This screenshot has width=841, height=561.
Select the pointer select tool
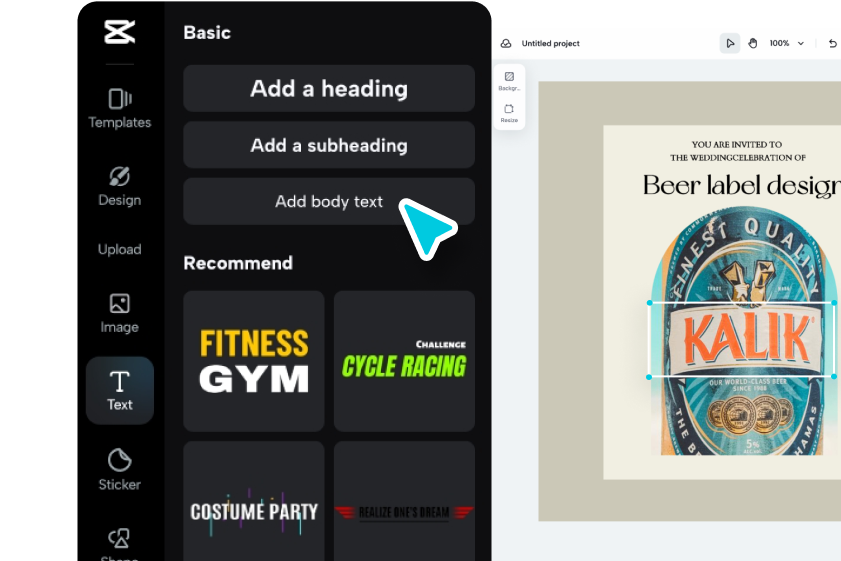point(729,43)
